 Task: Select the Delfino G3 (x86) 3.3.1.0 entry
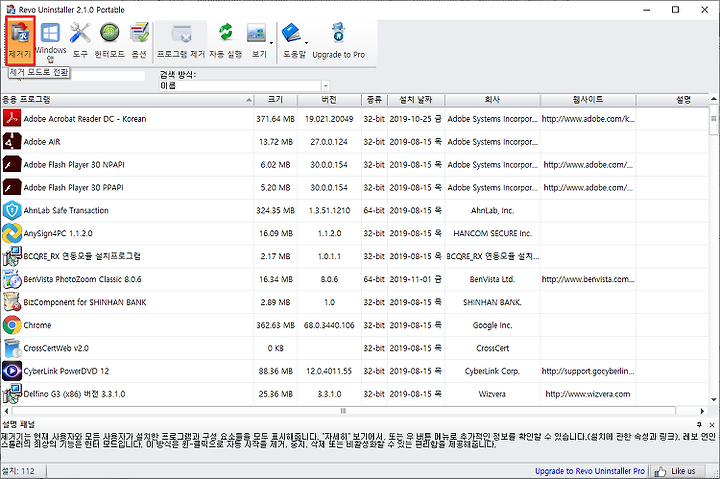(x=74, y=394)
